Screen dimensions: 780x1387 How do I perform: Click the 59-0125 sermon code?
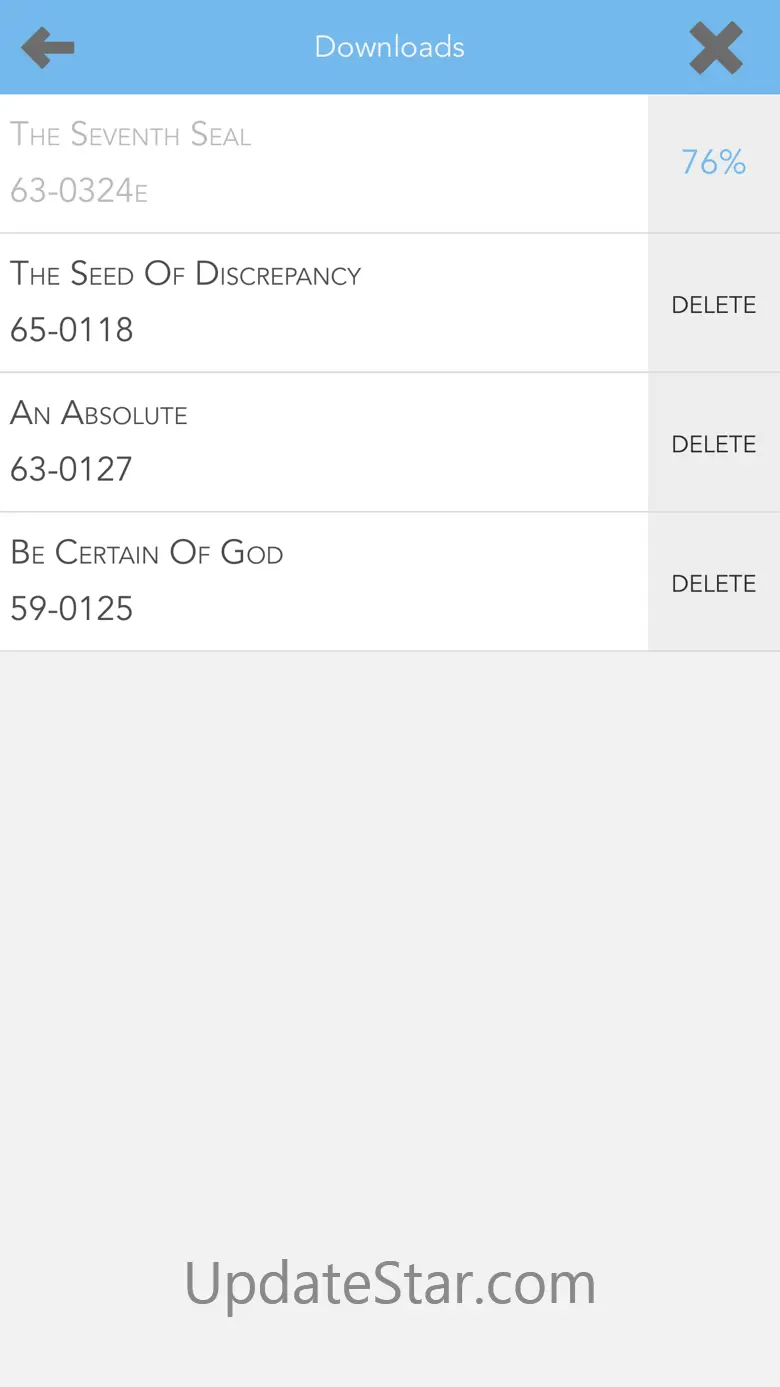click(72, 608)
